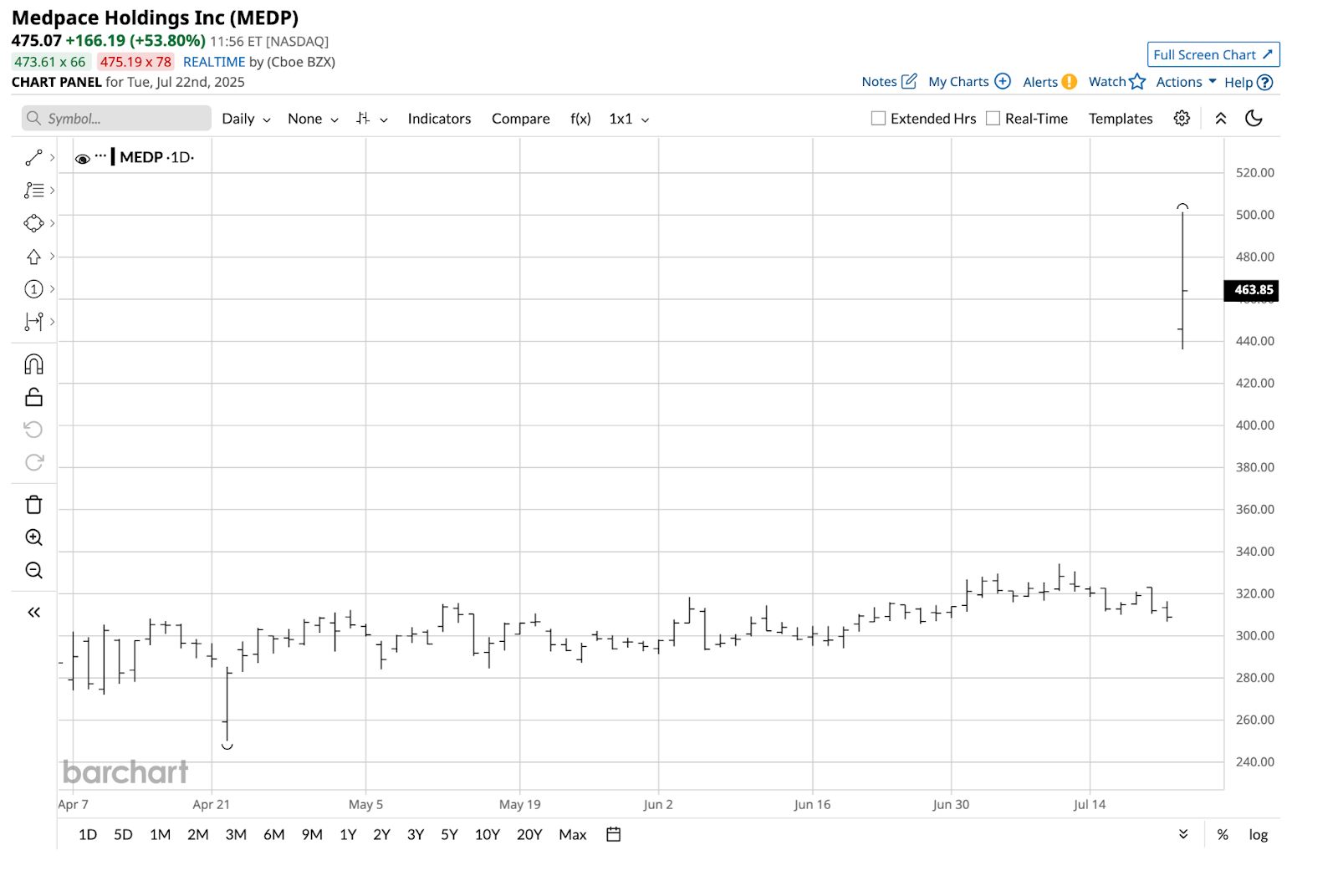Toggle the magnet snap mode
This screenshot has width=1338, height=896.
pos(33,364)
